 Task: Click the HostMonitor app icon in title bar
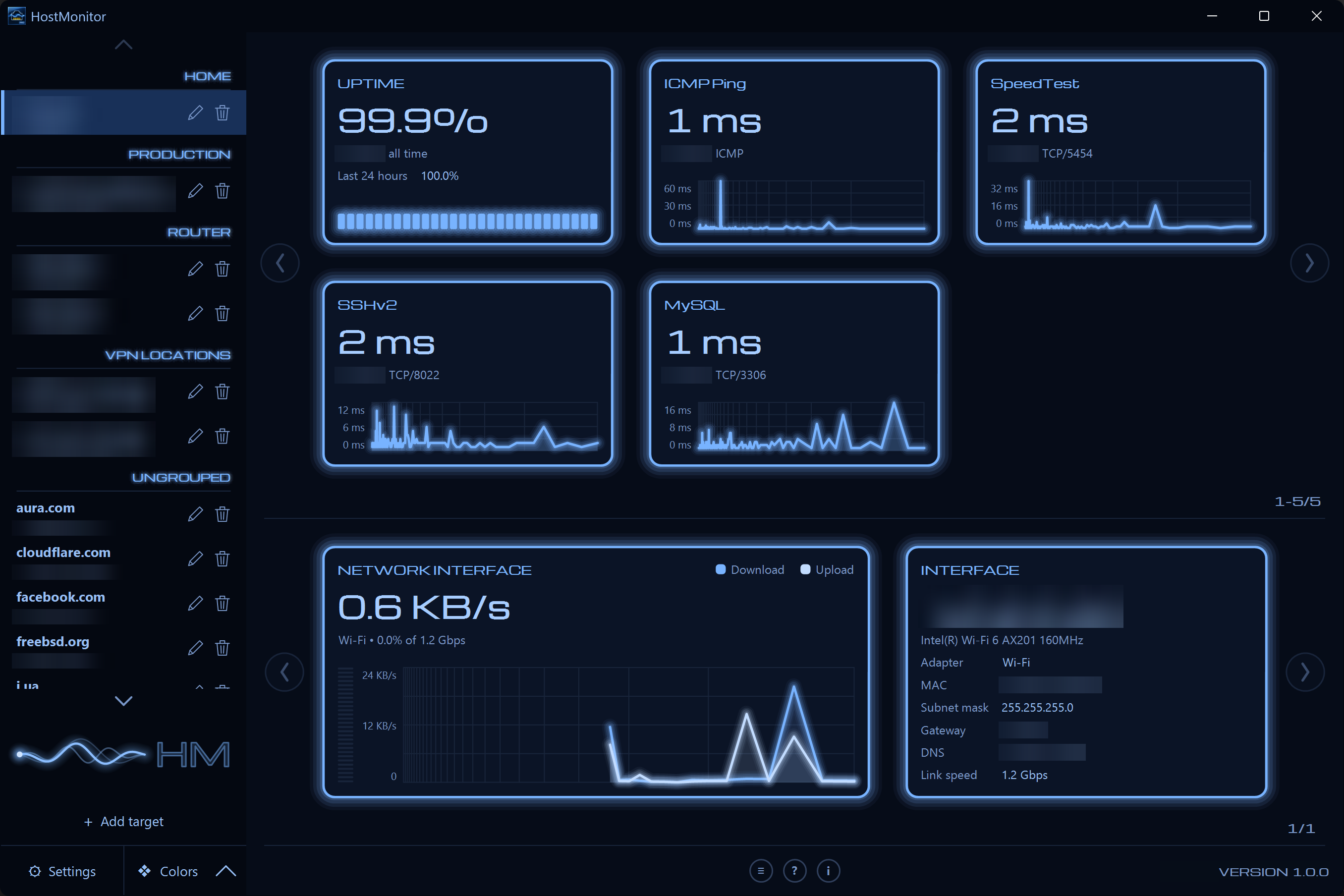tap(16, 16)
